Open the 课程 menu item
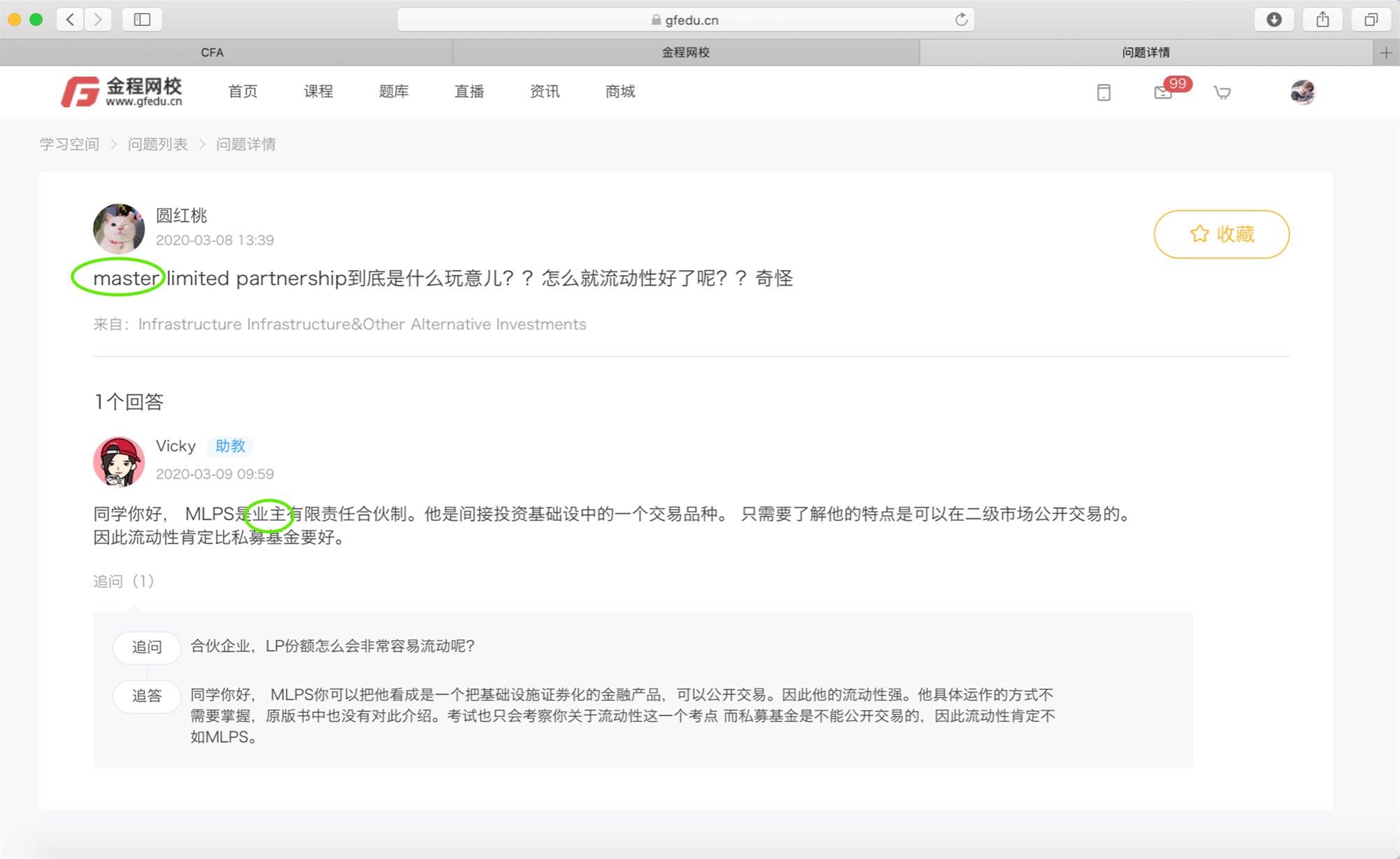 (318, 91)
